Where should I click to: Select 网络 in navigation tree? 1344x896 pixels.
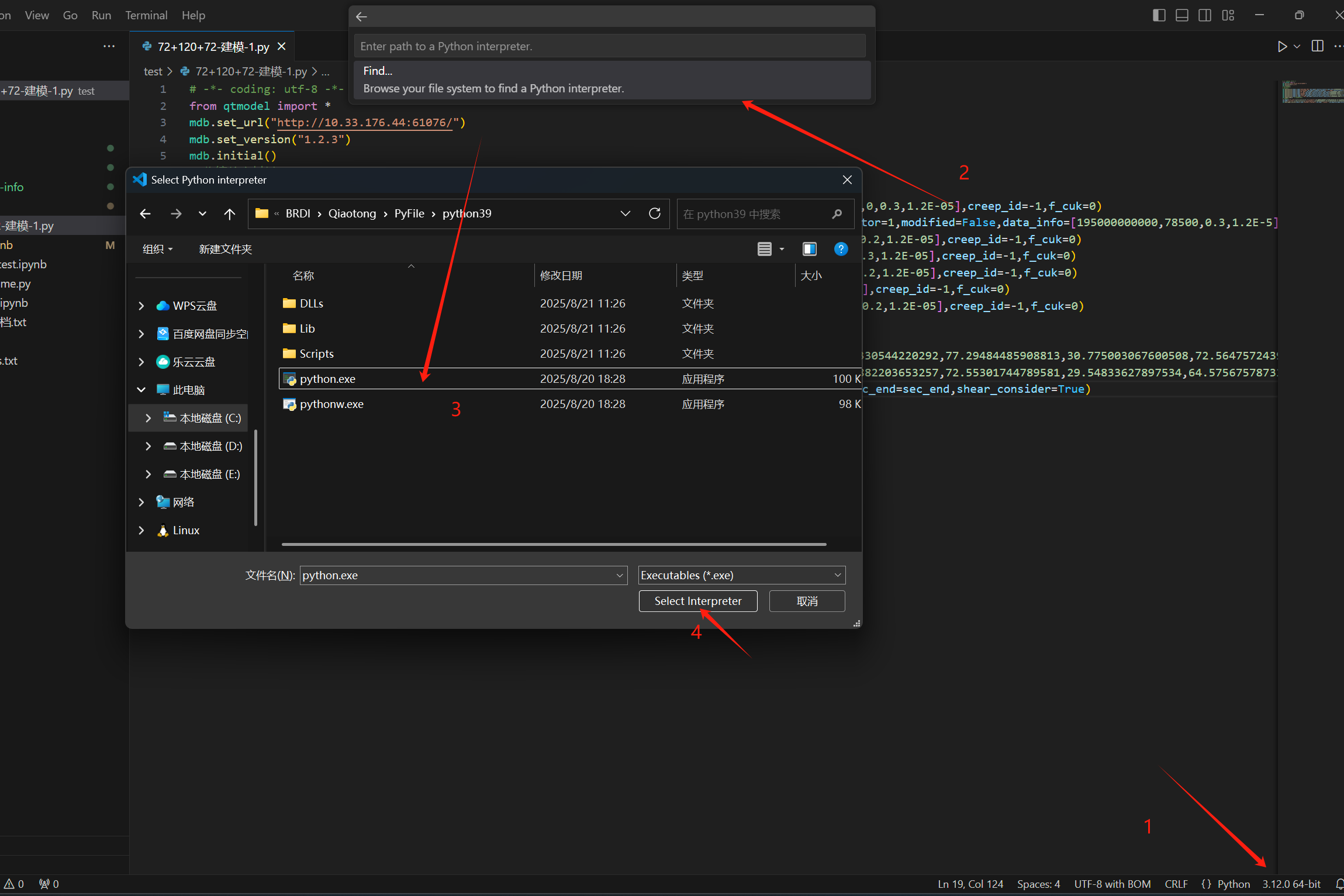tap(175, 502)
